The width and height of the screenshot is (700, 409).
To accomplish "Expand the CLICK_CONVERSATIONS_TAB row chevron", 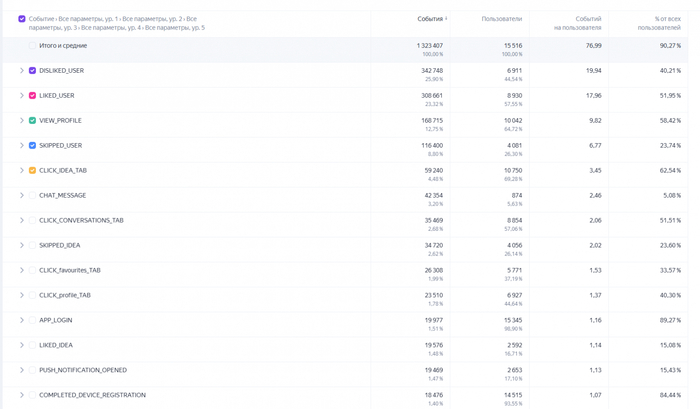I will tap(22, 221).
